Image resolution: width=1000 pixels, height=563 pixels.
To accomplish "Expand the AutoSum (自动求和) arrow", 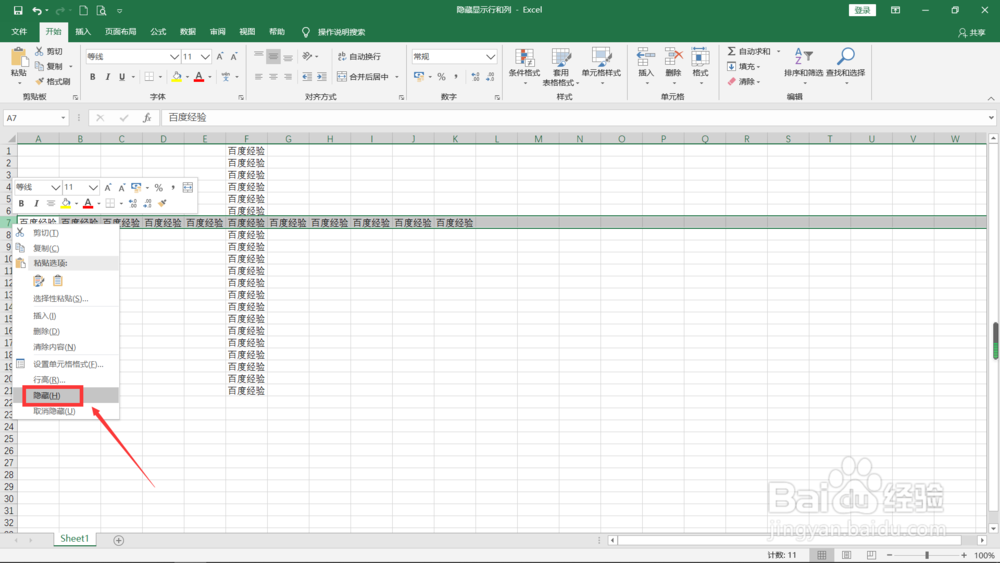I will (x=779, y=51).
